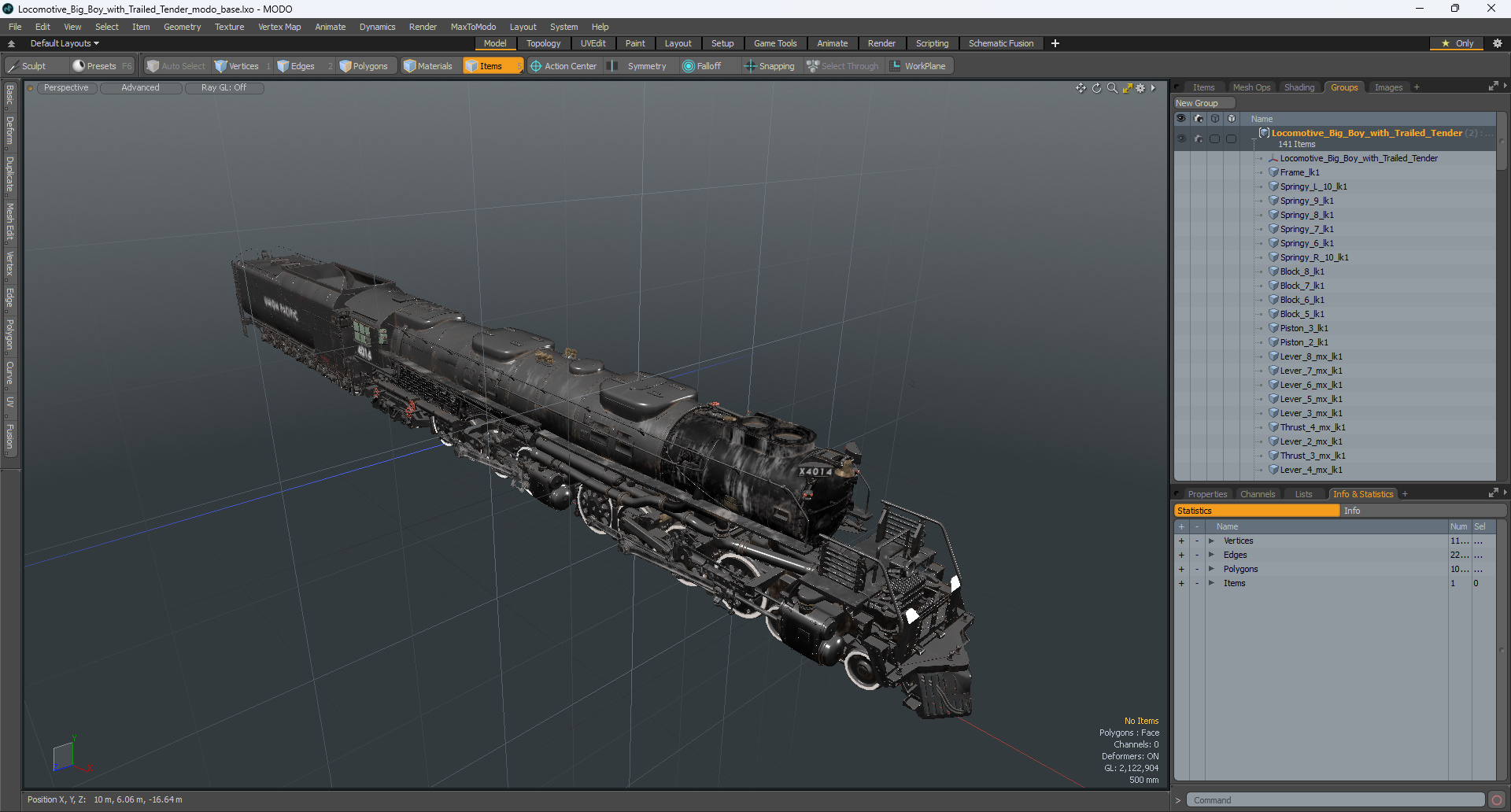The image size is (1511, 812).
Task: Open the Ray GL: Off dropdown
Action: coord(224,88)
